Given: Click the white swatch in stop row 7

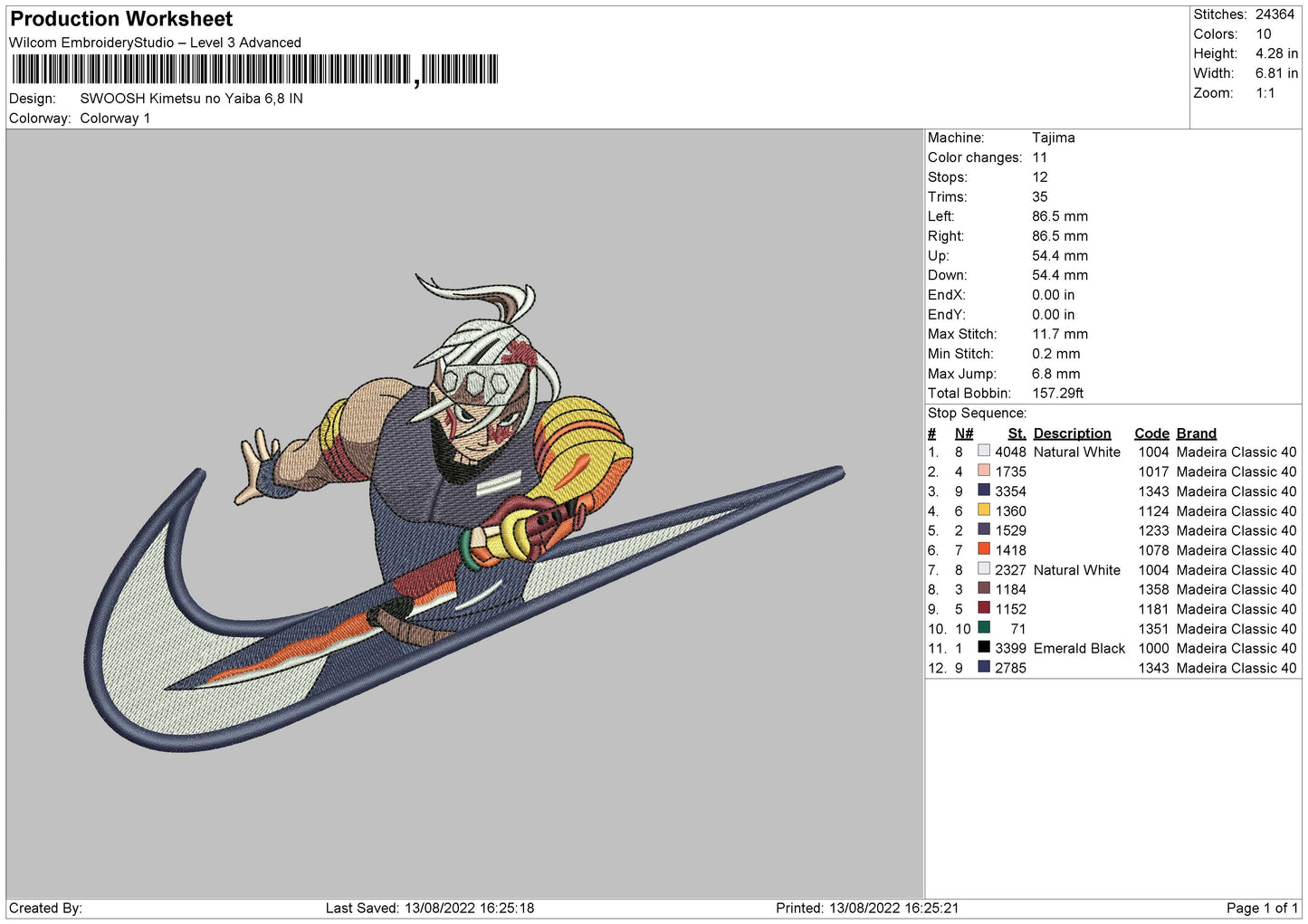Looking at the screenshot, I should tap(984, 569).
